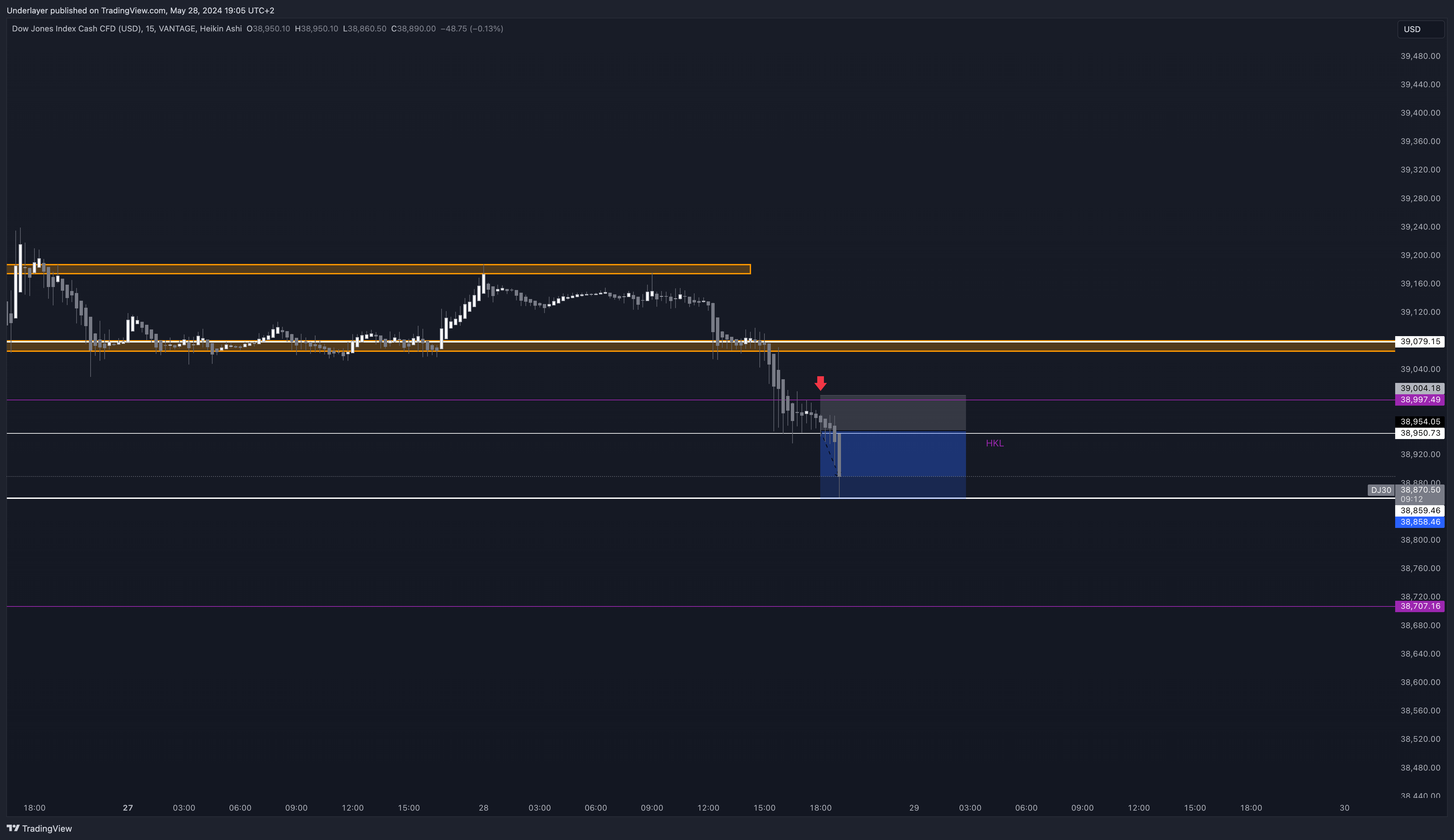Click the purple 38,707.16 price label

[x=1420, y=606]
